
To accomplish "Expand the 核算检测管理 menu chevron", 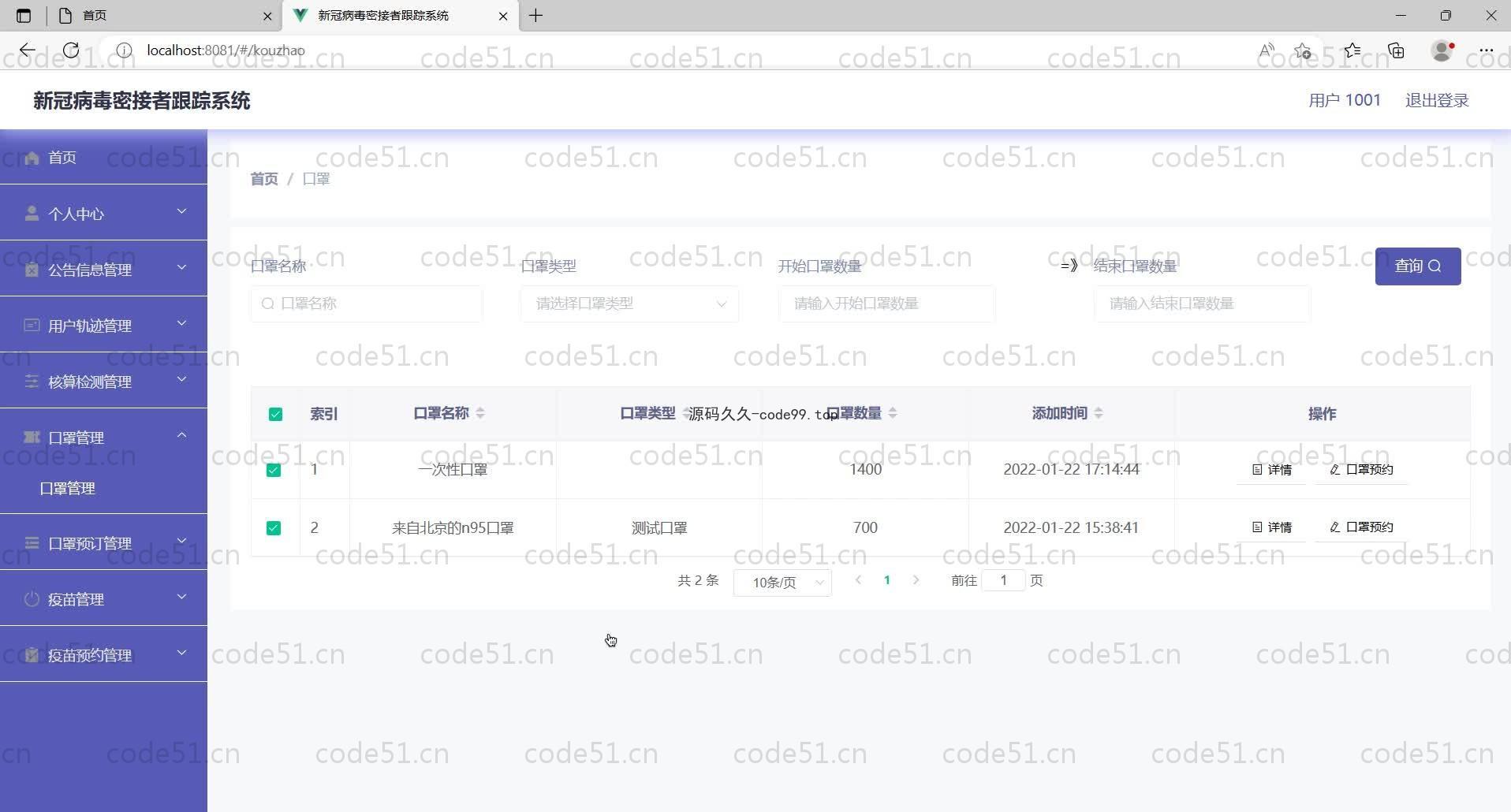I will tap(182, 379).
